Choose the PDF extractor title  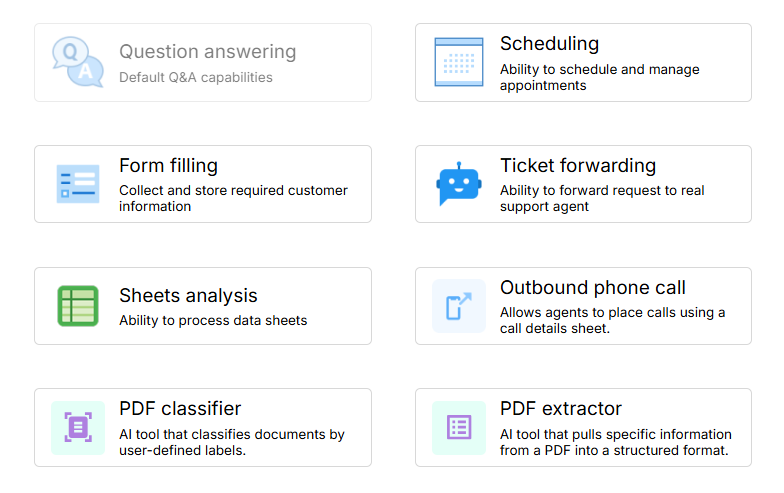pyautogui.click(x=561, y=409)
